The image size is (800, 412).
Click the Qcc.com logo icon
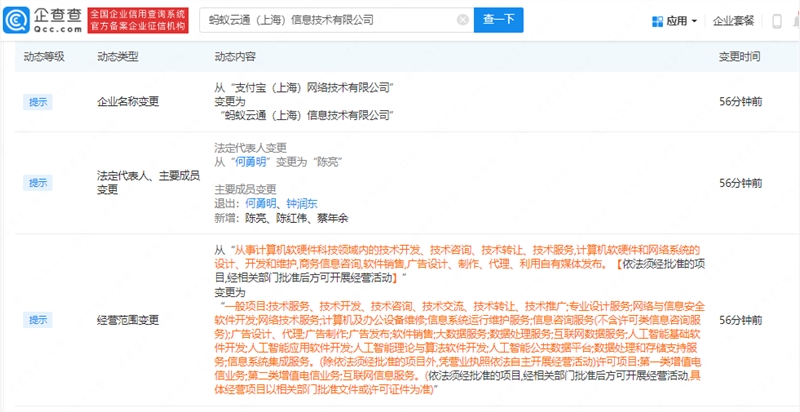point(16,20)
